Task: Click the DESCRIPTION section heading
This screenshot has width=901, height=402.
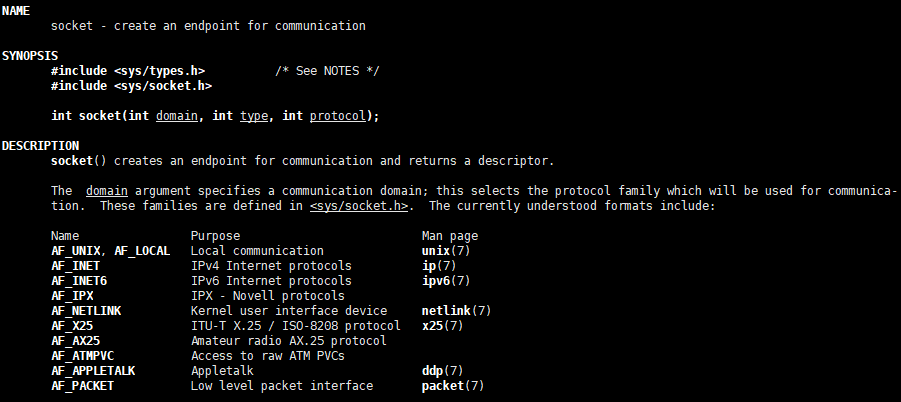Action: pyautogui.click(x=40, y=145)
